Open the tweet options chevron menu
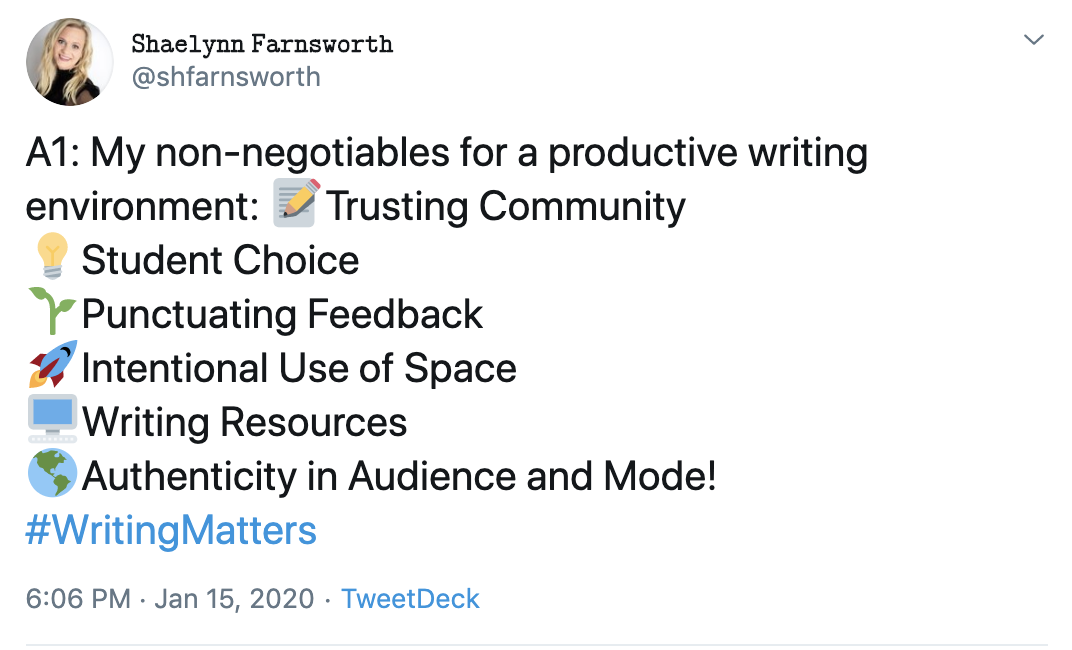The width and height of the screenshot is (1072, 650). 1033,40
